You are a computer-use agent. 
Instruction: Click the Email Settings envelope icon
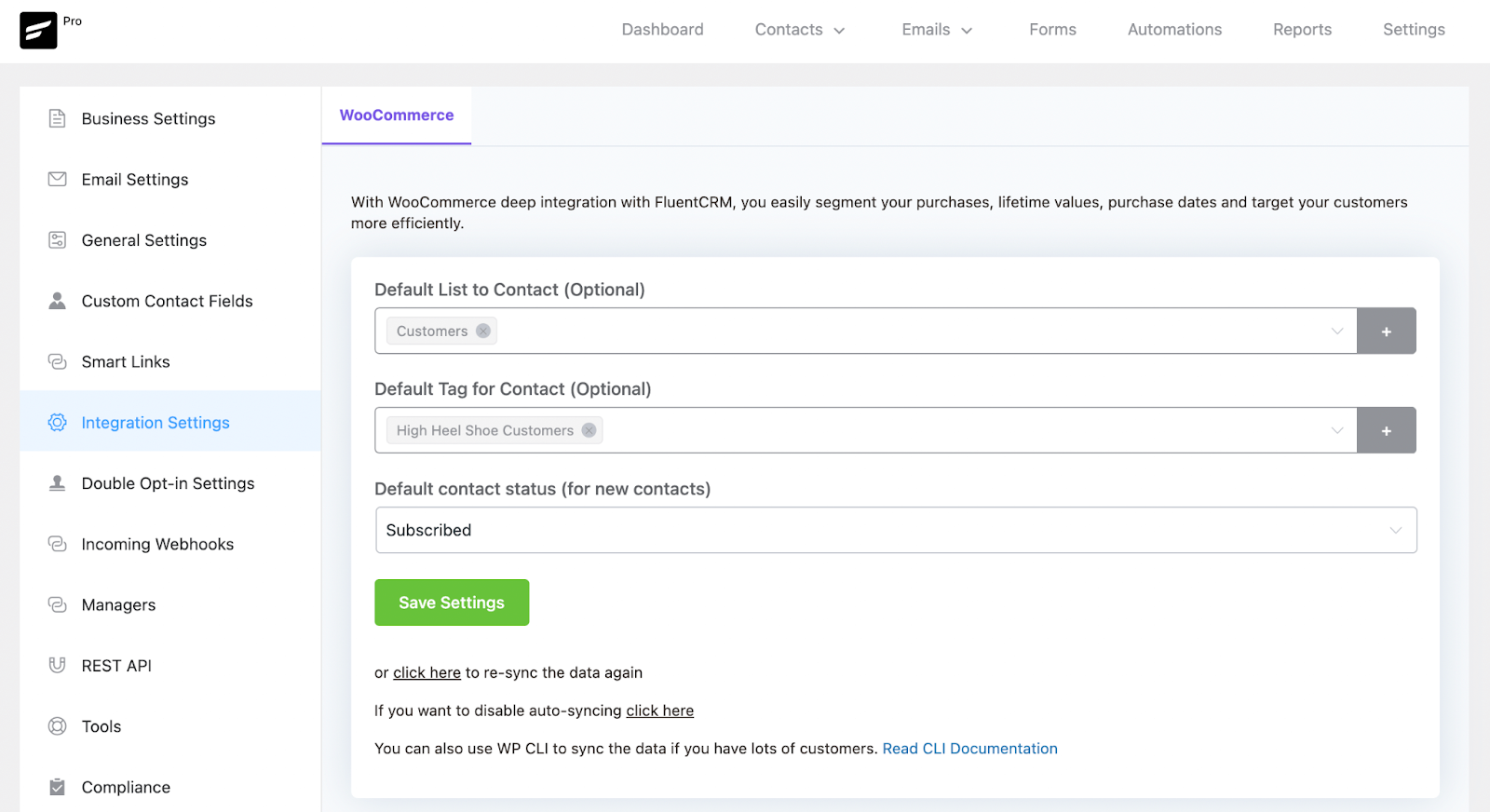click(57, 179)
